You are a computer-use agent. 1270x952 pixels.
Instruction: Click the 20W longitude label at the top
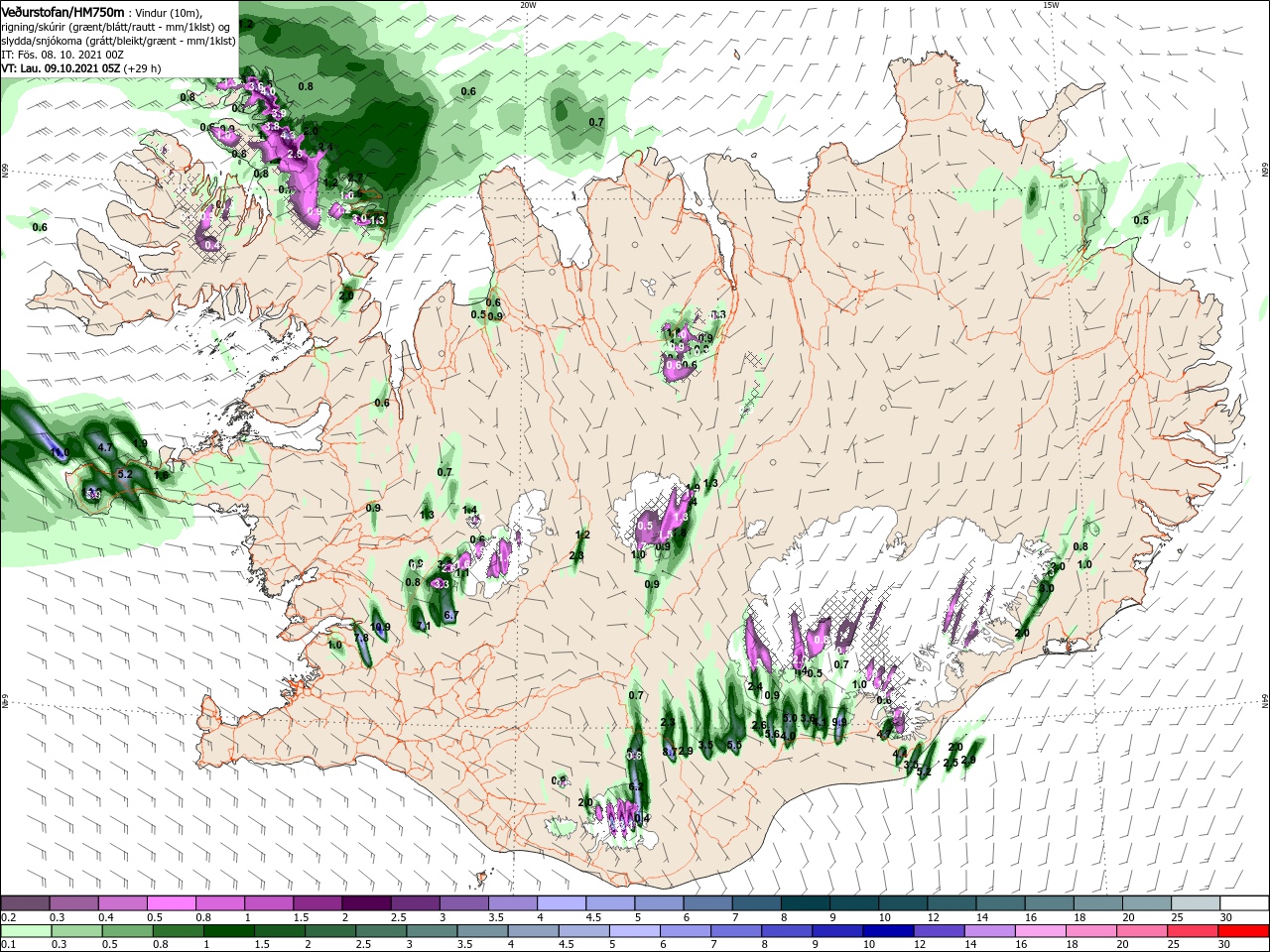pyautogui.click(x=528, y=5)
